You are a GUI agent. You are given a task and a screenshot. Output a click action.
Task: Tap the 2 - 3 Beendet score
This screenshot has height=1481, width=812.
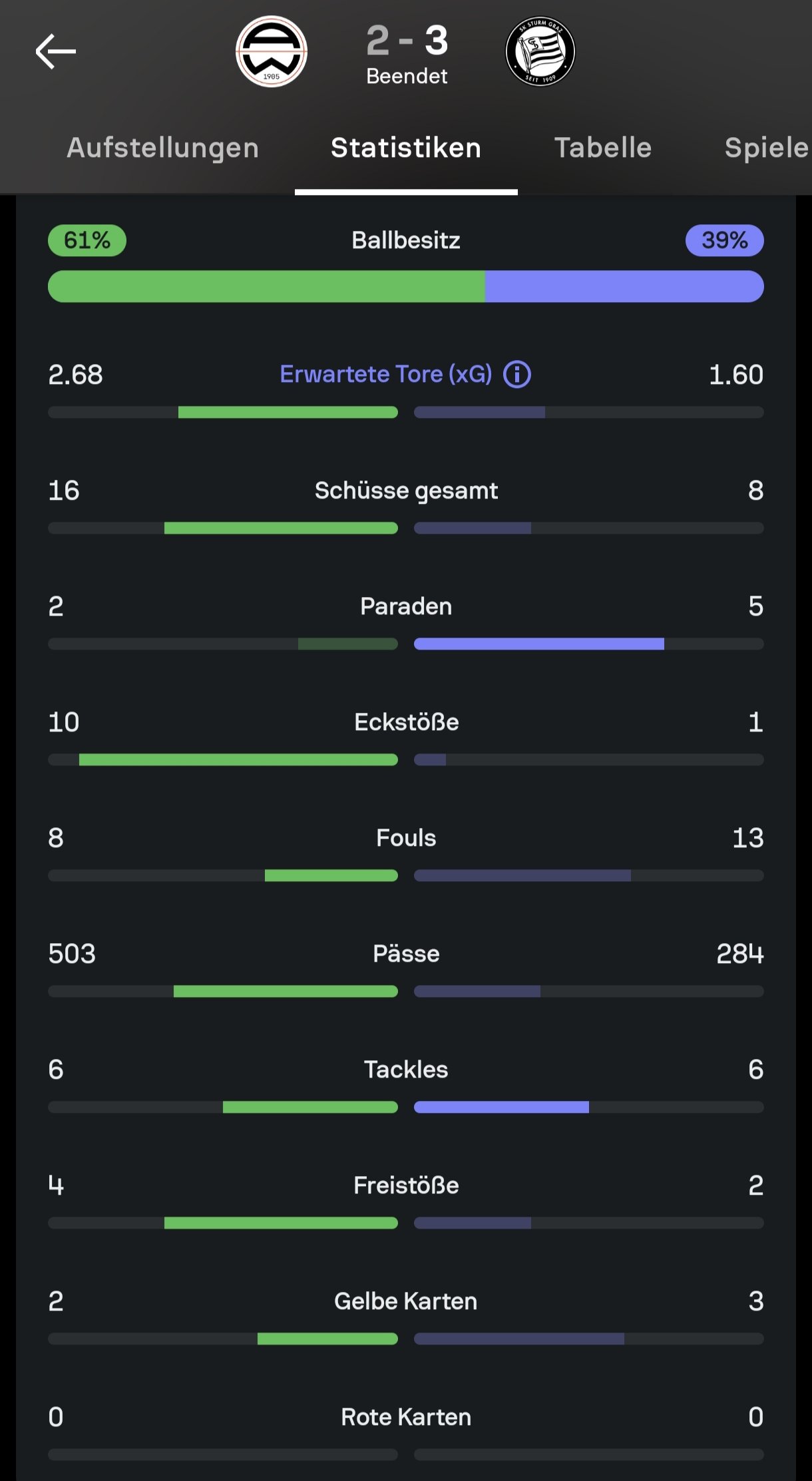point(407,53)
